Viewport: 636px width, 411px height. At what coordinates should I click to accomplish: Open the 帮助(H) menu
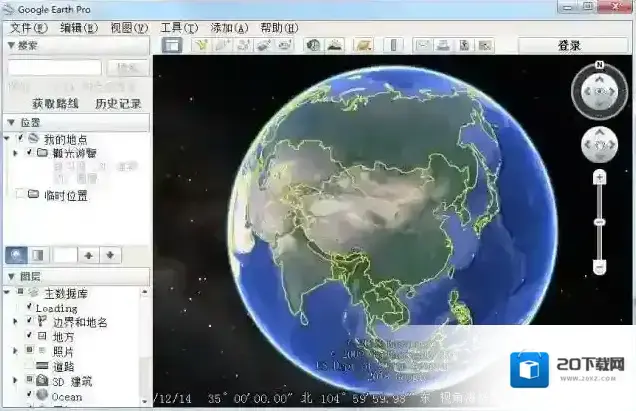[279, 28]
